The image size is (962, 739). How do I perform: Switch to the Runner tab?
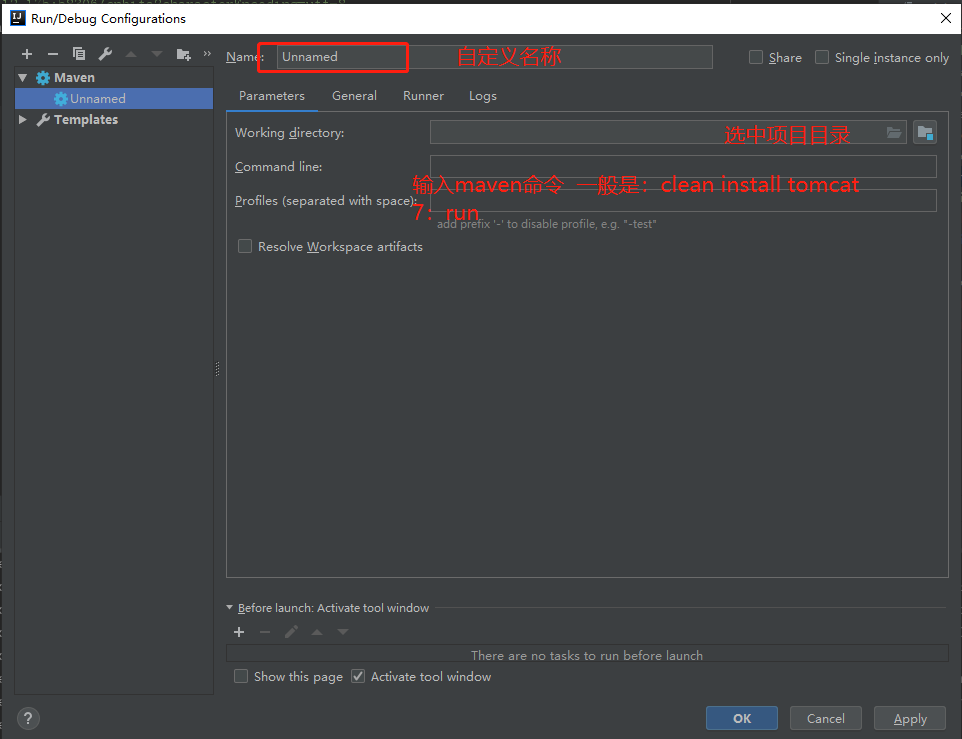point(423,96)
